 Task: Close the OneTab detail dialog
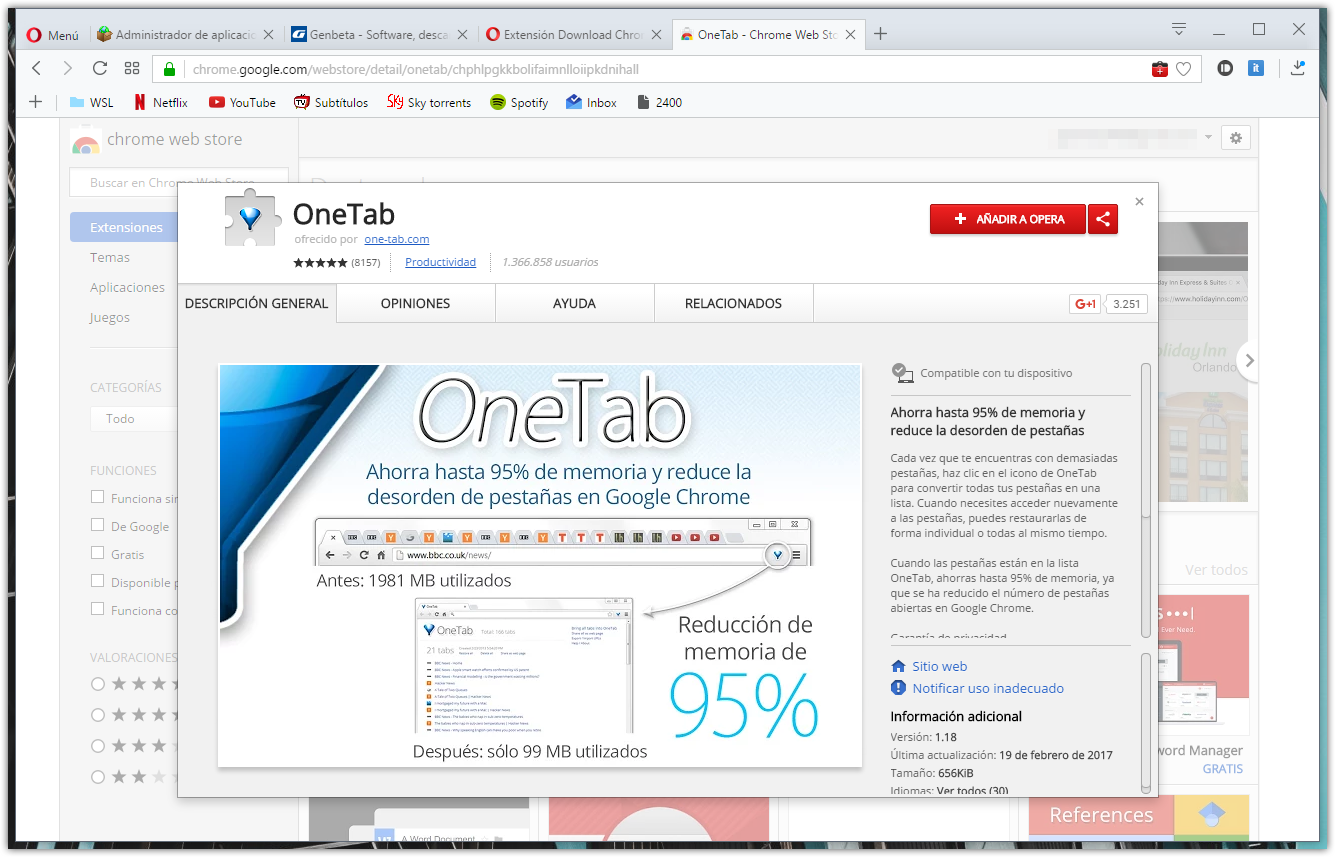coord(1139,201)
